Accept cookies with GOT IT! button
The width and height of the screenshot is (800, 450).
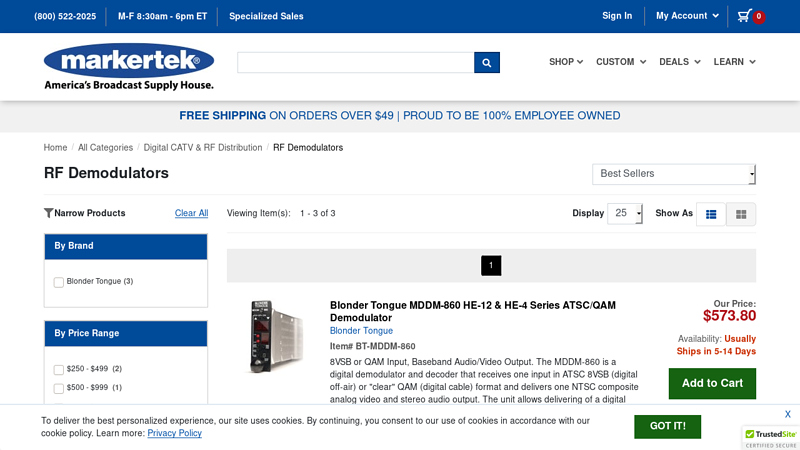[x=667, y=426]
